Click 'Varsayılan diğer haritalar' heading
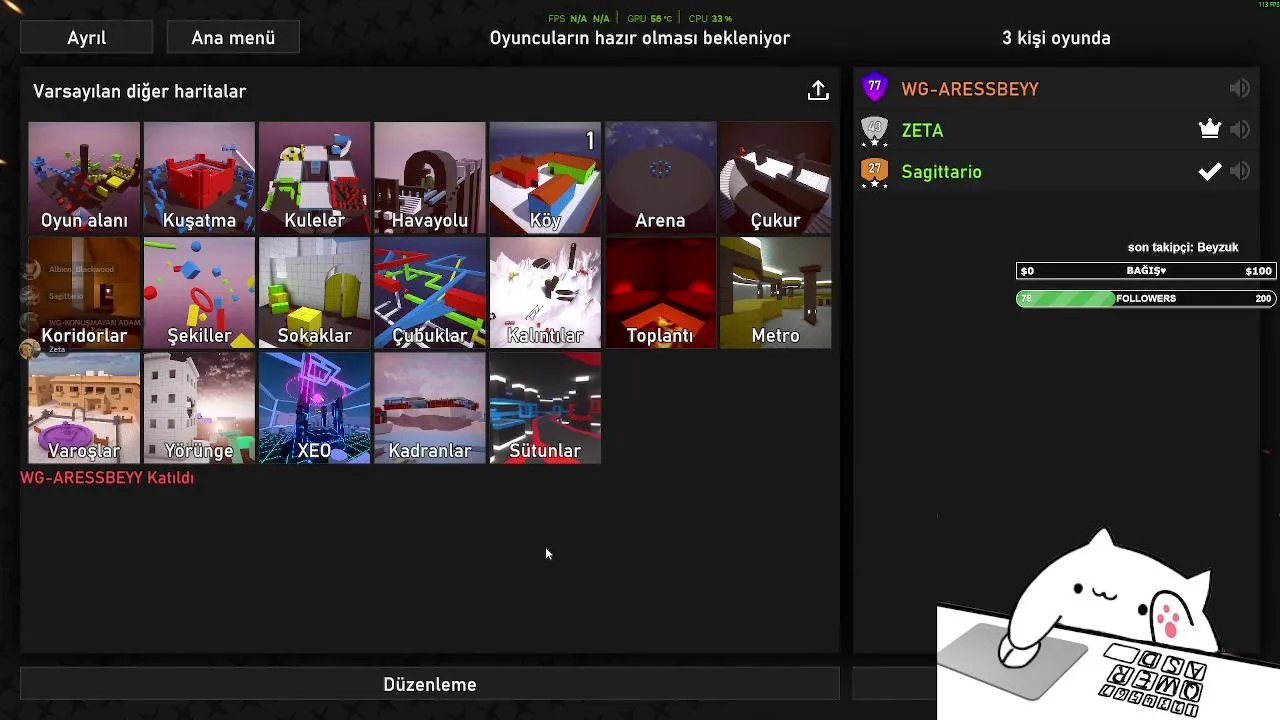 click(x=139, y=91)
